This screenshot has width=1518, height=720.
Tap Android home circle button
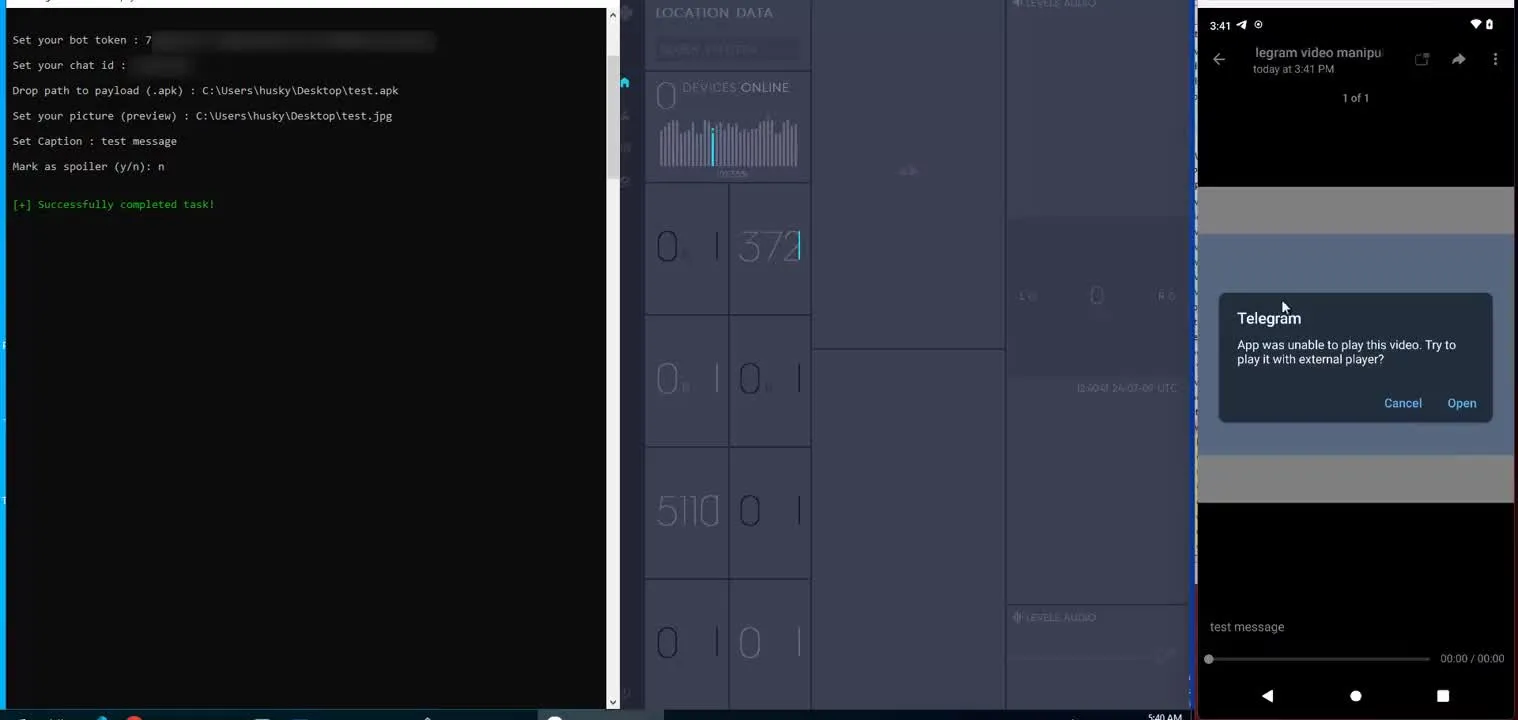tap(1356, 696)
